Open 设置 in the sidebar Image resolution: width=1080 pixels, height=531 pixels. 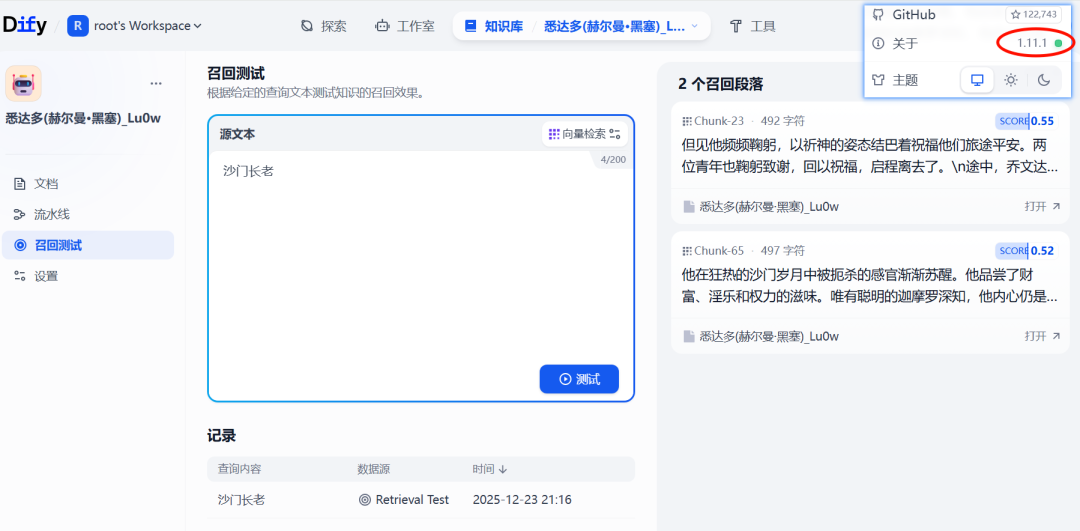pyautogui.click(x=88, y=276)
